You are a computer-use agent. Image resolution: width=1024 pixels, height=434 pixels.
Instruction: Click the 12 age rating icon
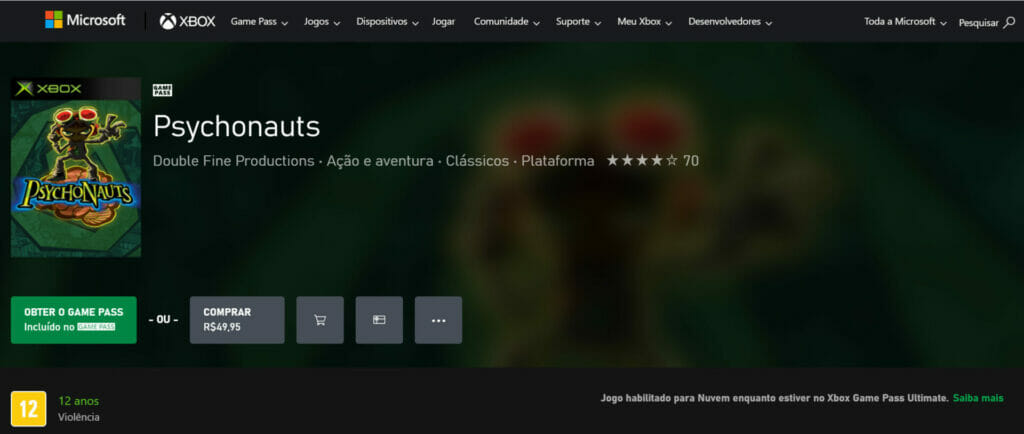(x=29, y=408)
